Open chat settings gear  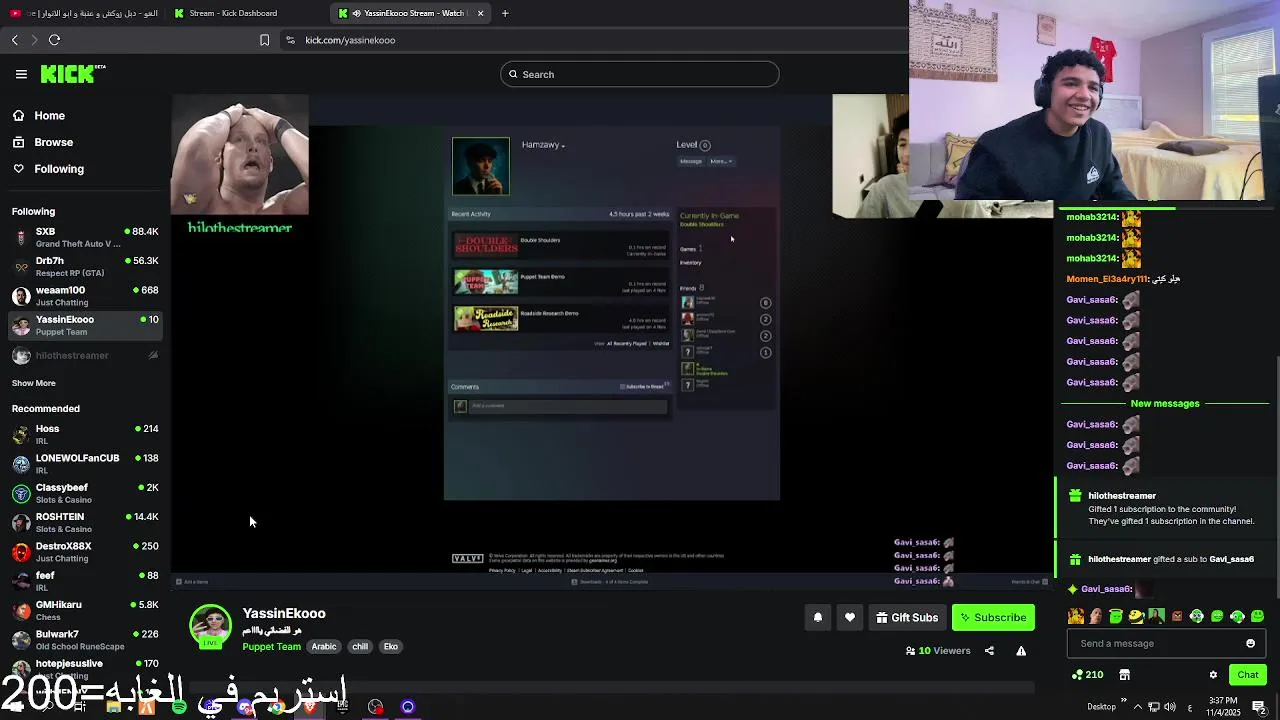point(1213,675)
